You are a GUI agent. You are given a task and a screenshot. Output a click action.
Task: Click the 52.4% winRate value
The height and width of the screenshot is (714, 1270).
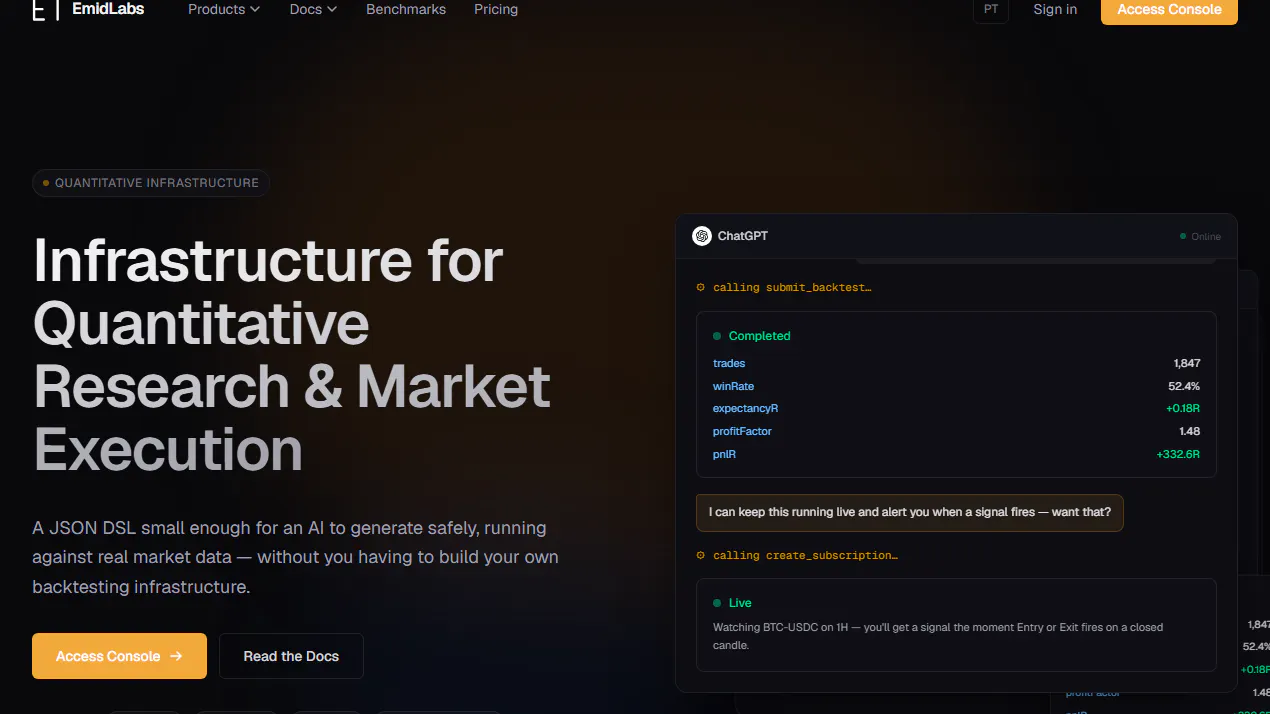point(1184,386)
